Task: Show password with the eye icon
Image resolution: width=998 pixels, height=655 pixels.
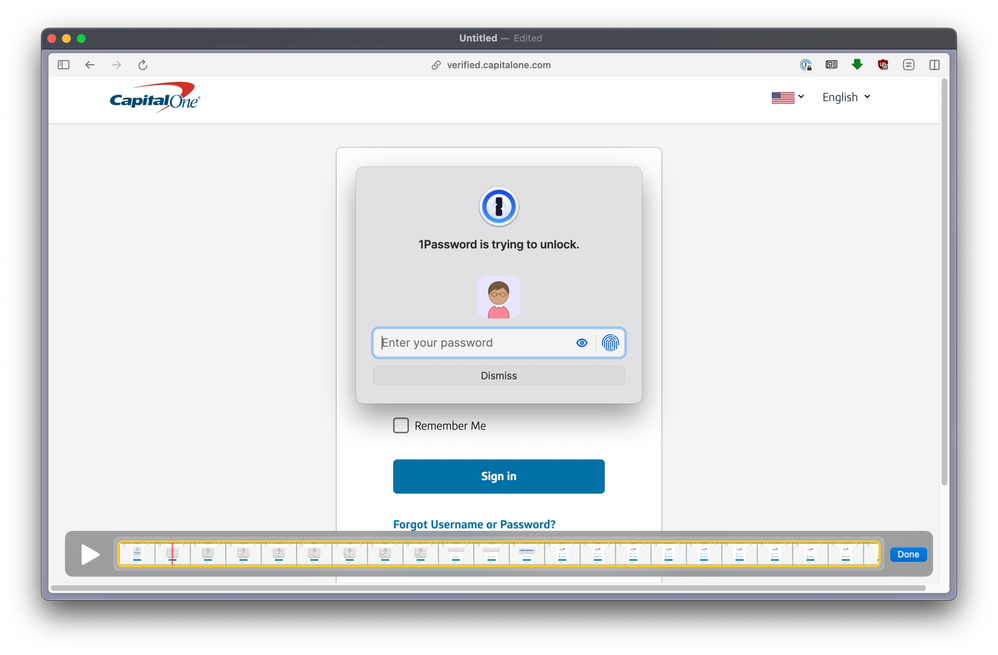Action: pos(582,343)
